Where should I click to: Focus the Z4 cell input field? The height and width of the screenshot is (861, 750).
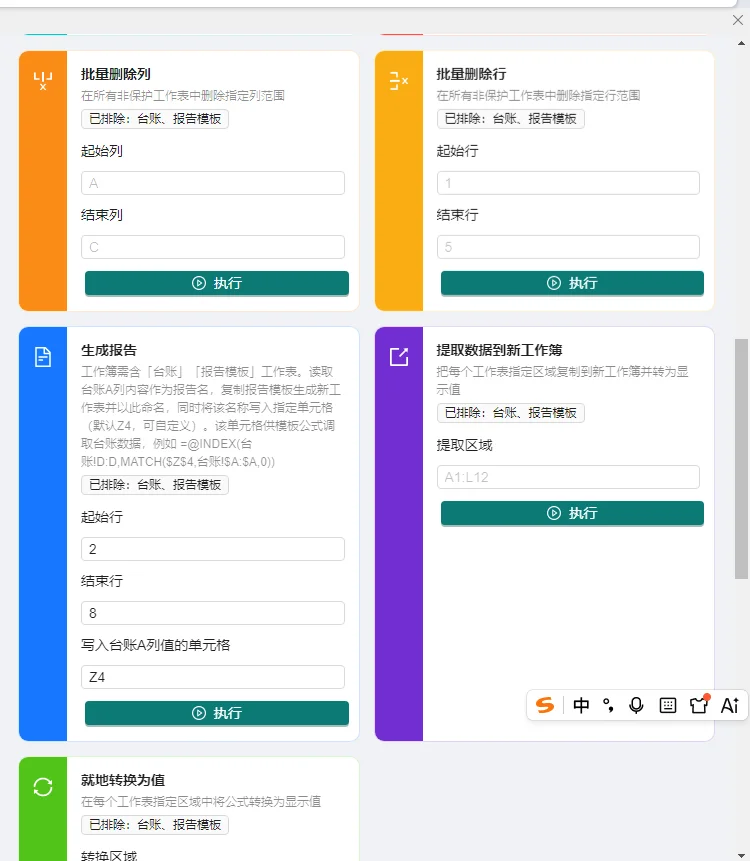tap(213, 677)
